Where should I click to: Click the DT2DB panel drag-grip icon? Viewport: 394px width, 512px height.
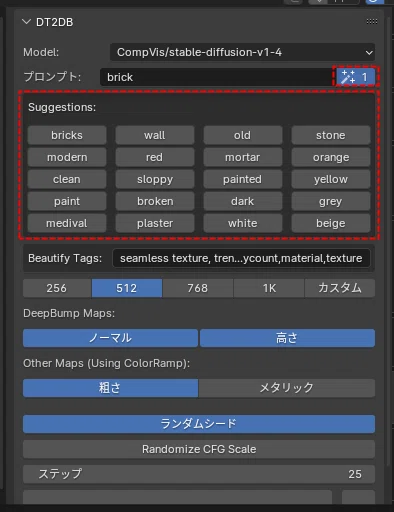(x=372, y=22)
